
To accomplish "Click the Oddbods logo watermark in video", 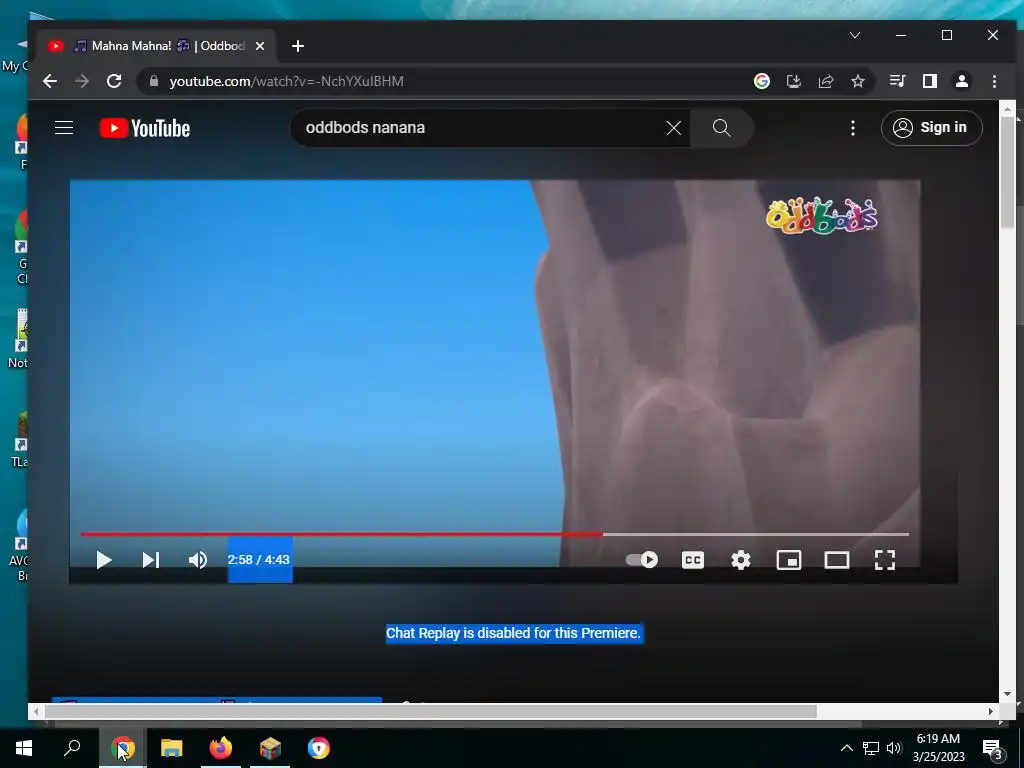I will (821, 216).
